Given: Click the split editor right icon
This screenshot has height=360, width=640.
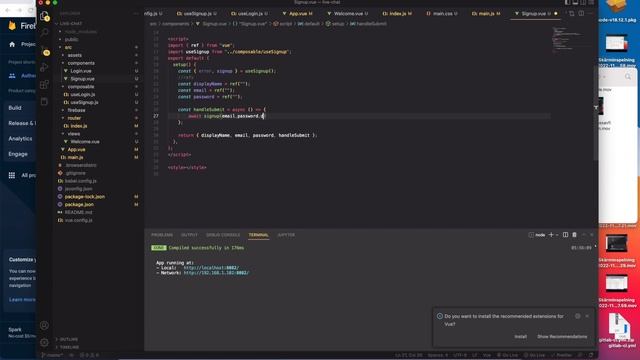Looking at the screenshot, I should pyautogui.click(x=581, y=13).
